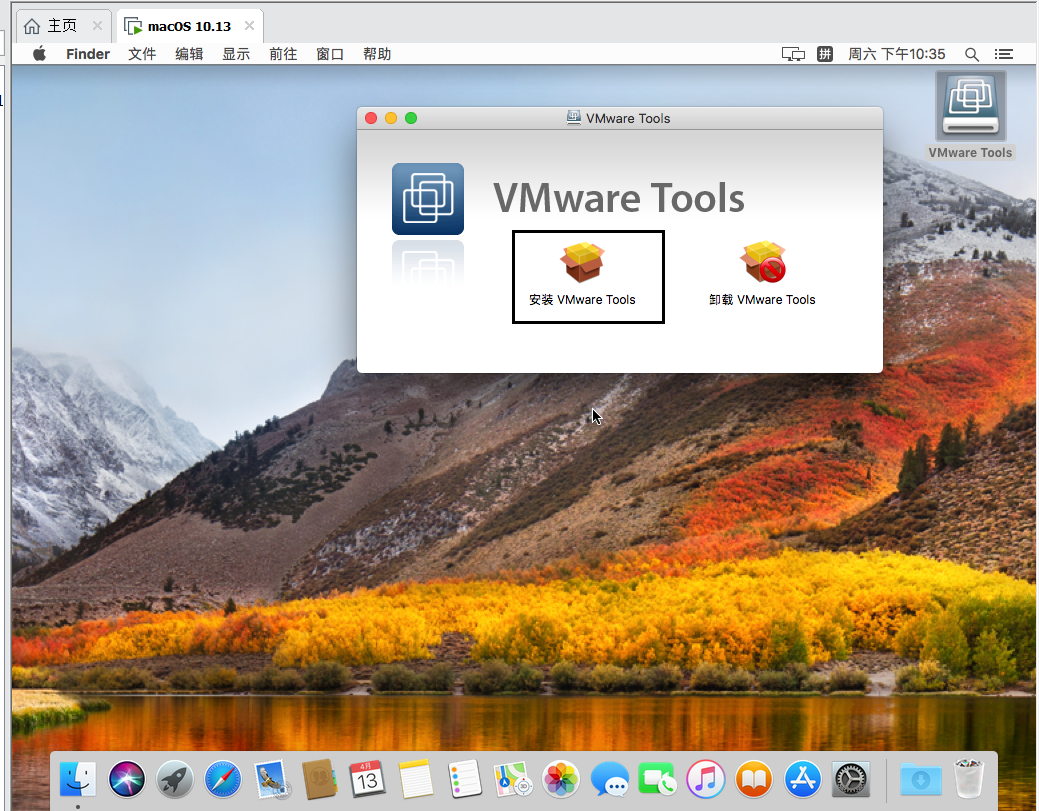Open App Store in Dock
Viewport: 1039px width, 811px height.
pos(802,779)
